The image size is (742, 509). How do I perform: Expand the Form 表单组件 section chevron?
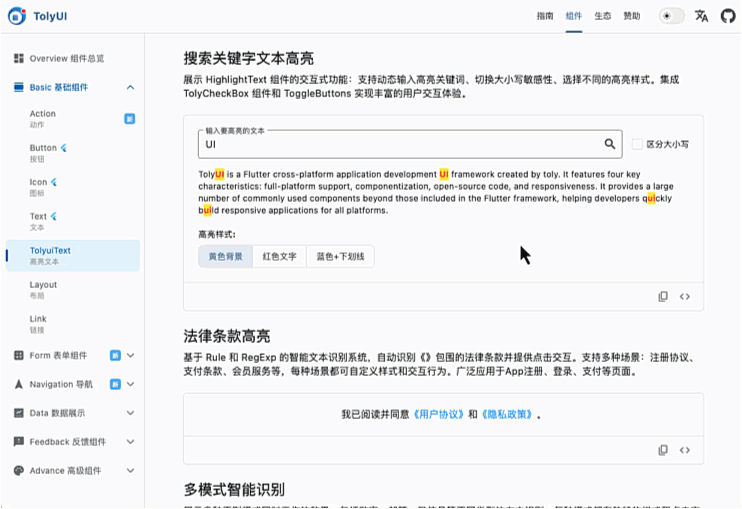tap(131, 355)
